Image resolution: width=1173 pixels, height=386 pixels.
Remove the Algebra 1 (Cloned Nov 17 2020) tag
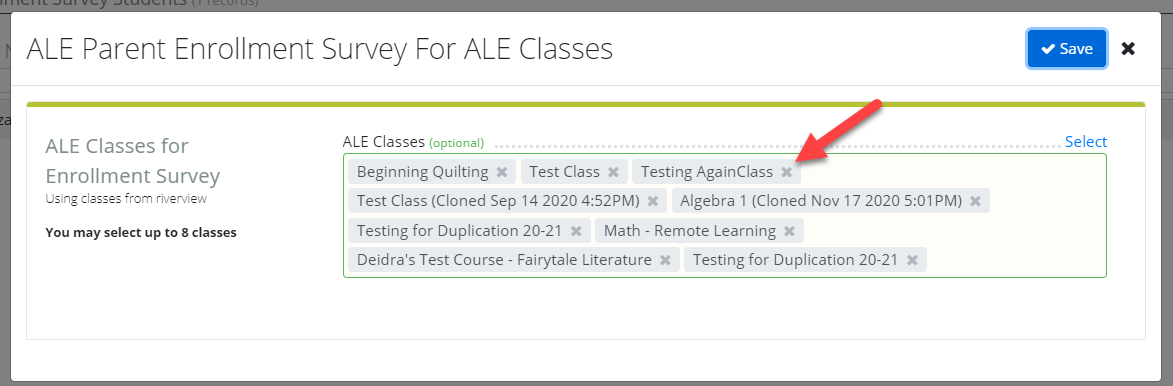[976, 201]
